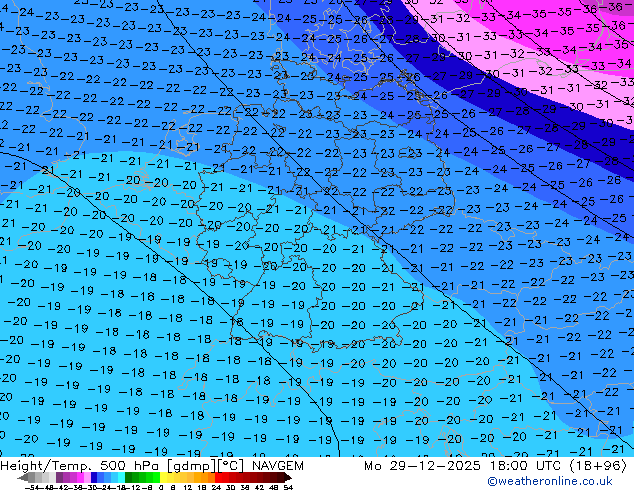634x490 pixels.
Task: Click the [gdmp] unit label
Action: pos(185,466)
